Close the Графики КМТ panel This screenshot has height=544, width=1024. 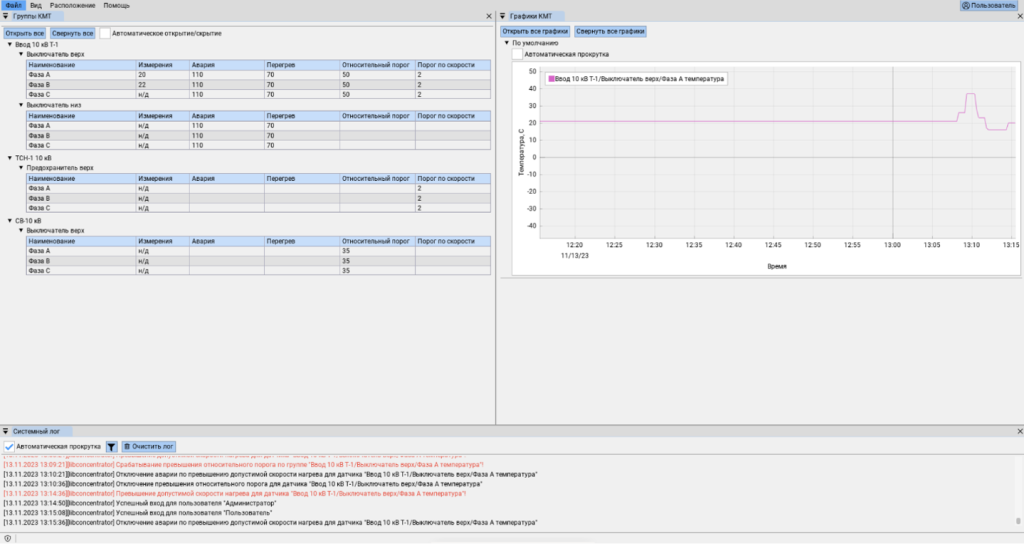click(1018, 17)
